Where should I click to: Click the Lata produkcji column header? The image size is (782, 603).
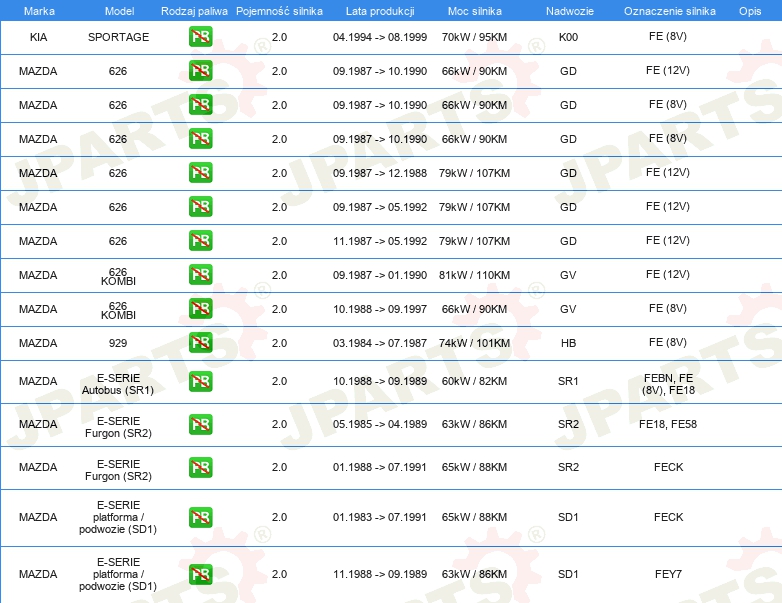click(380, 11)
